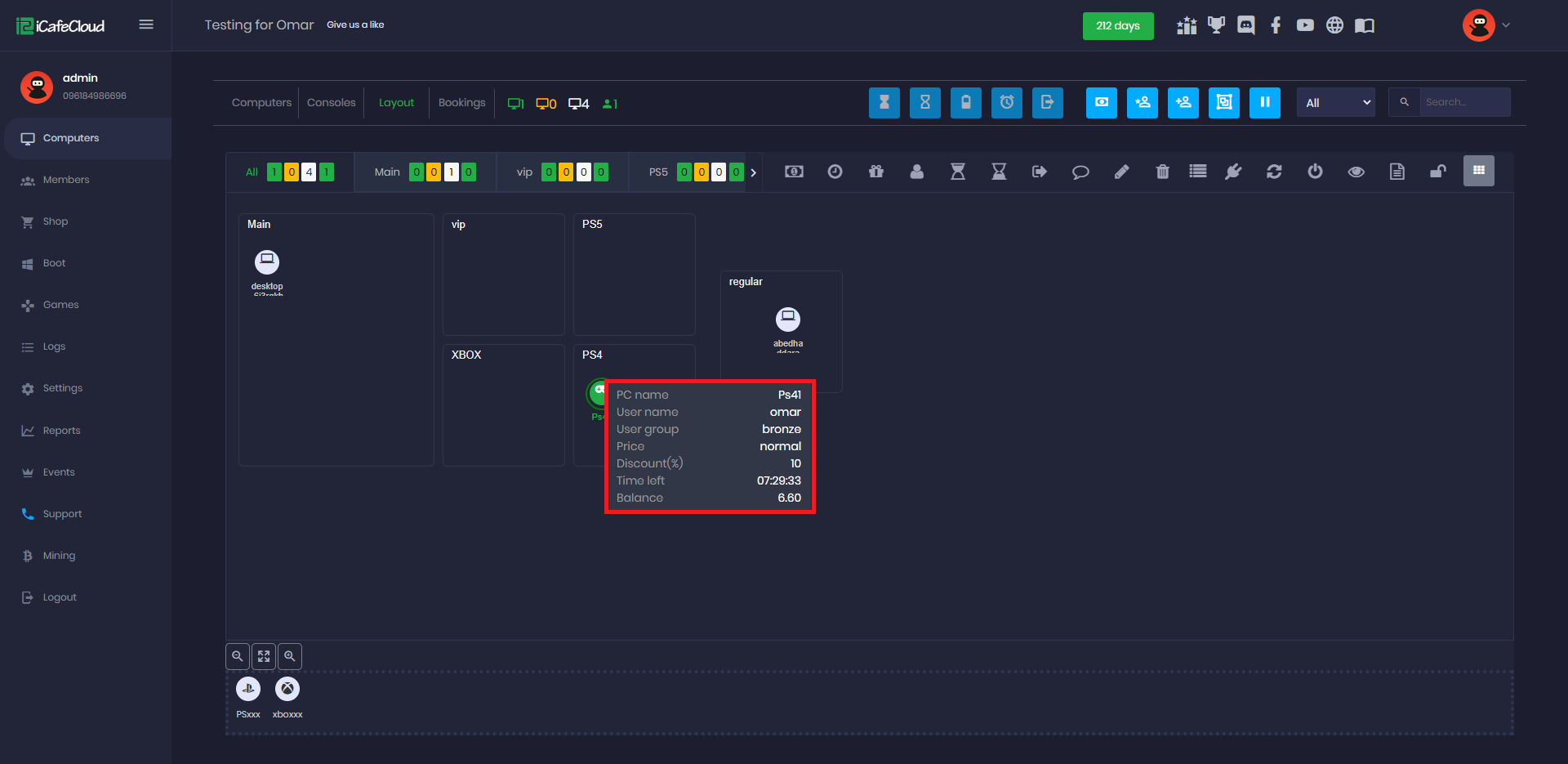Click the Search input field

pyautogui.click(x=1463, y=103)
